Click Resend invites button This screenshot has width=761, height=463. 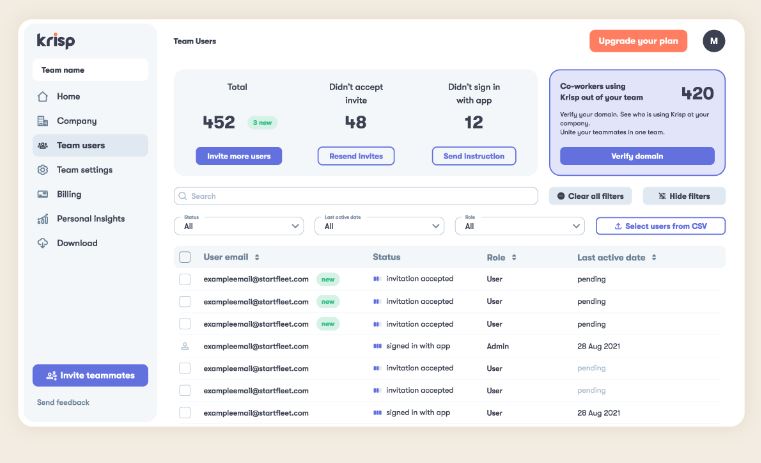point(356,156)
